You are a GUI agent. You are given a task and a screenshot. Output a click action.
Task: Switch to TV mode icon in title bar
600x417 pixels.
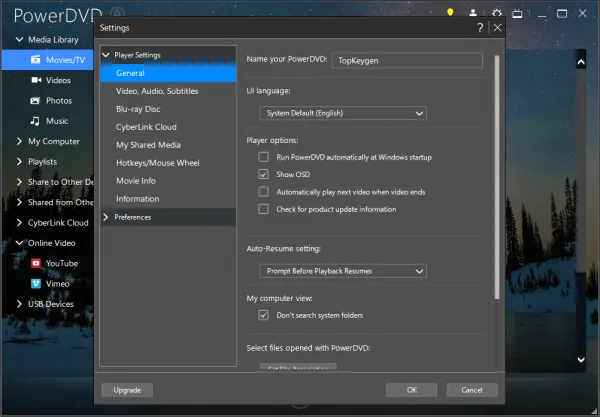[517, 14]
